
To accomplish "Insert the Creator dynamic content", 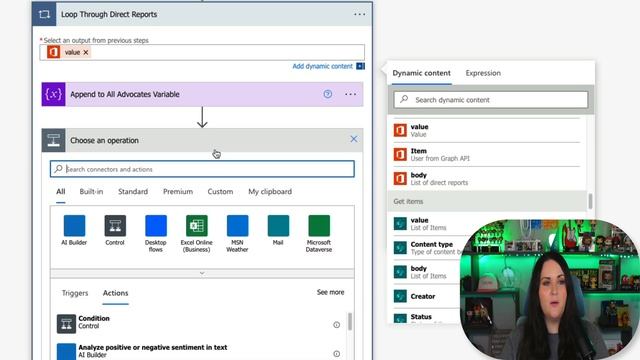I will [x=427, y=296].
